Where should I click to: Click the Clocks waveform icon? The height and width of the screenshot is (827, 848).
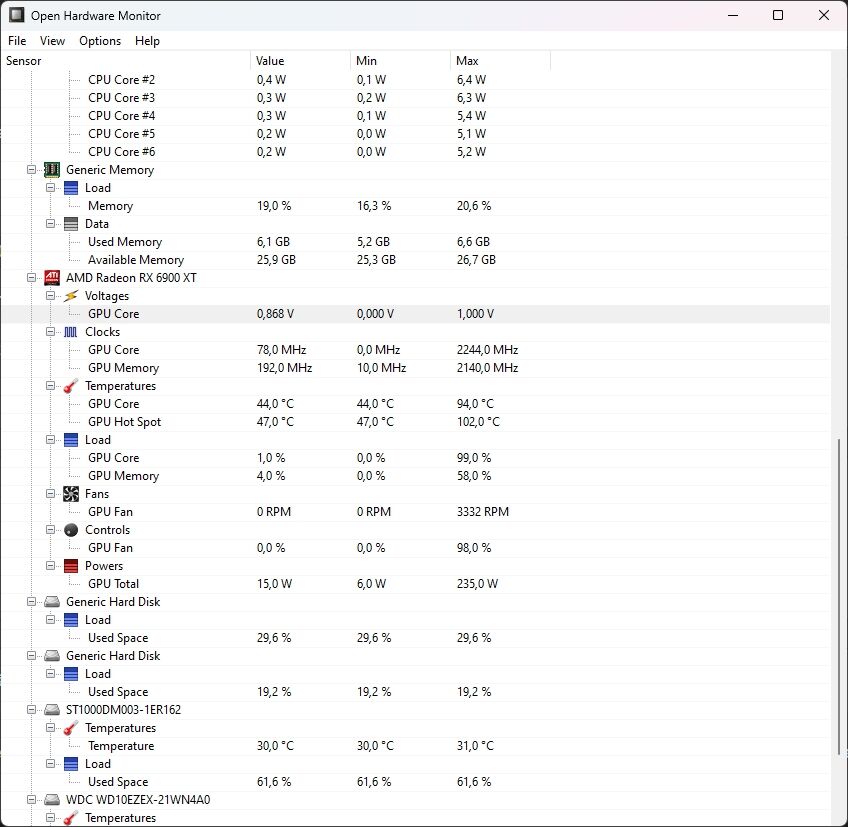(x=71, y=332)
